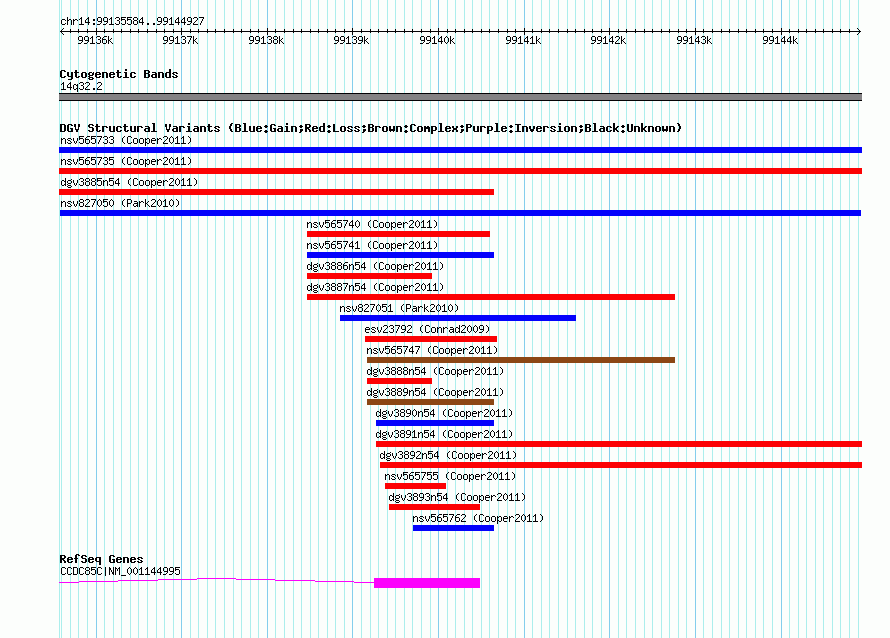Open the nsv565747 (Cooper2011) label
This screenshot has width=890, height=638.
pos(432,350)
